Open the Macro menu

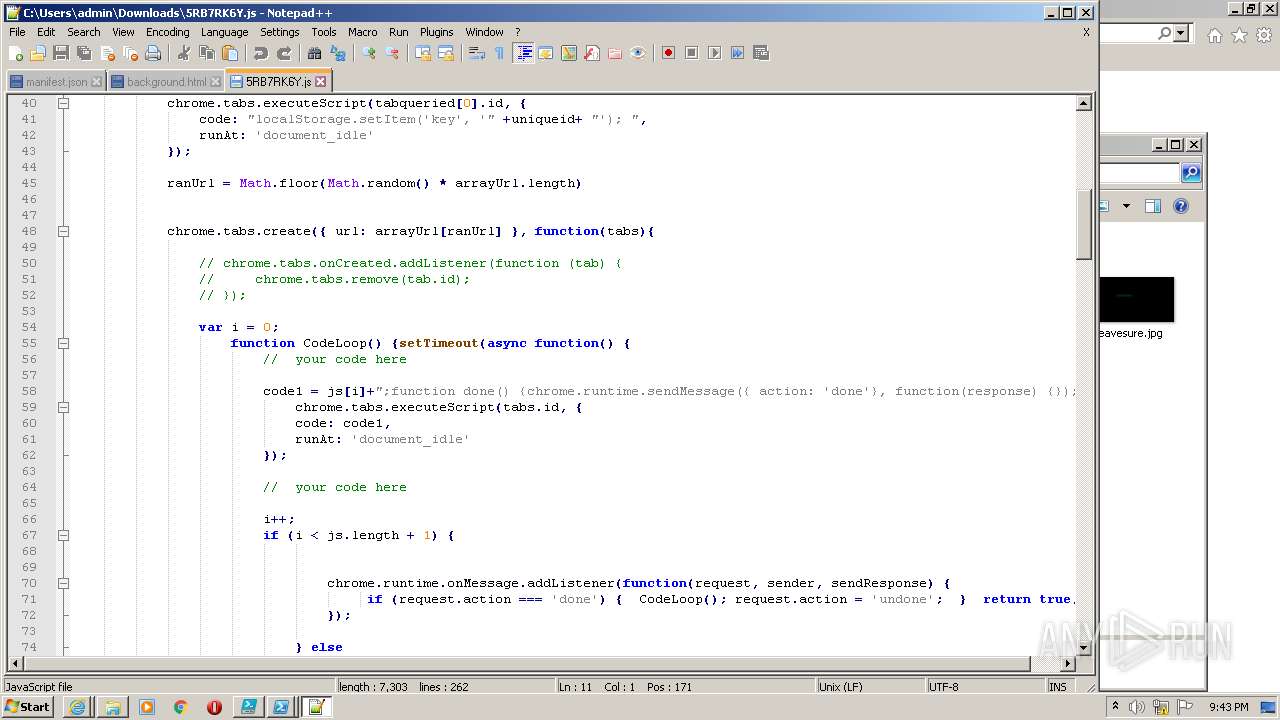coord(363,32)
